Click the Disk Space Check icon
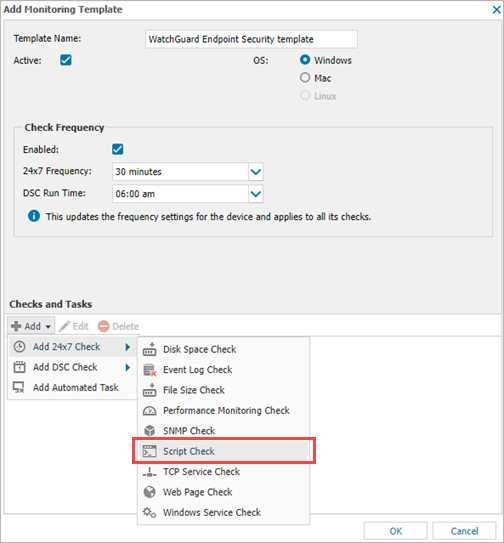The height and width of the screenshot is (543, 504). pyautogui.click(x=149, y=349)
